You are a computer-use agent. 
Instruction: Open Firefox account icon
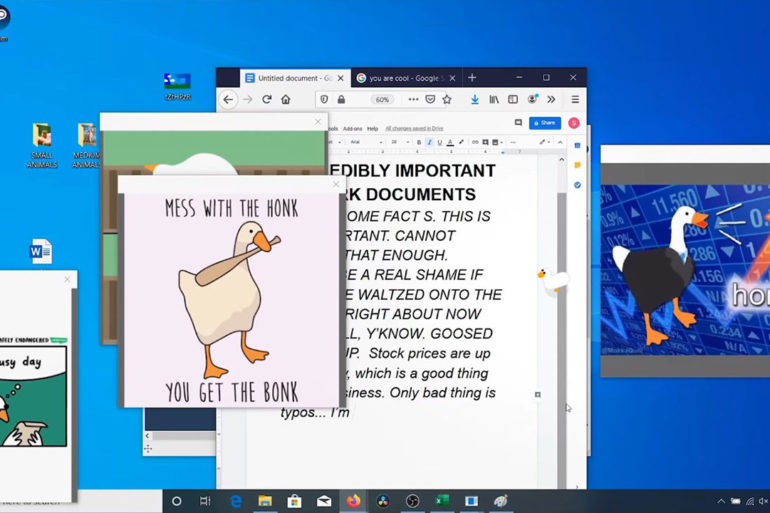[532, 99]
